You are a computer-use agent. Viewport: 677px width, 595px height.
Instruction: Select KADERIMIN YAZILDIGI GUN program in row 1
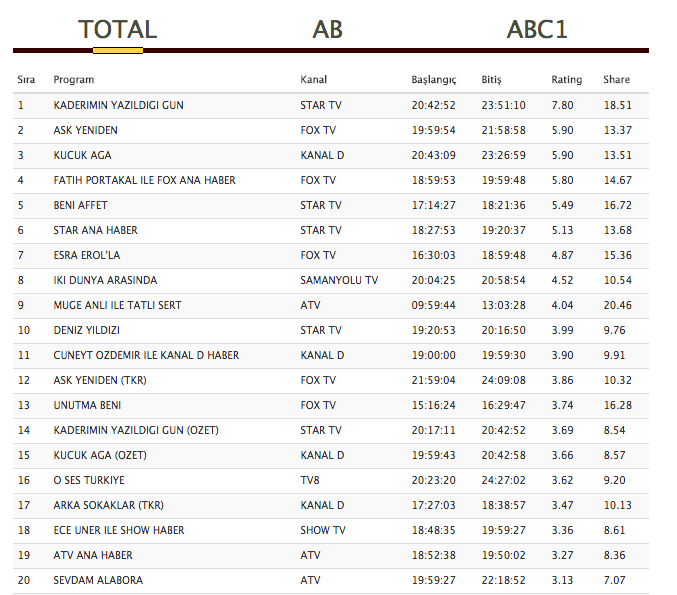tap(118, 105)
